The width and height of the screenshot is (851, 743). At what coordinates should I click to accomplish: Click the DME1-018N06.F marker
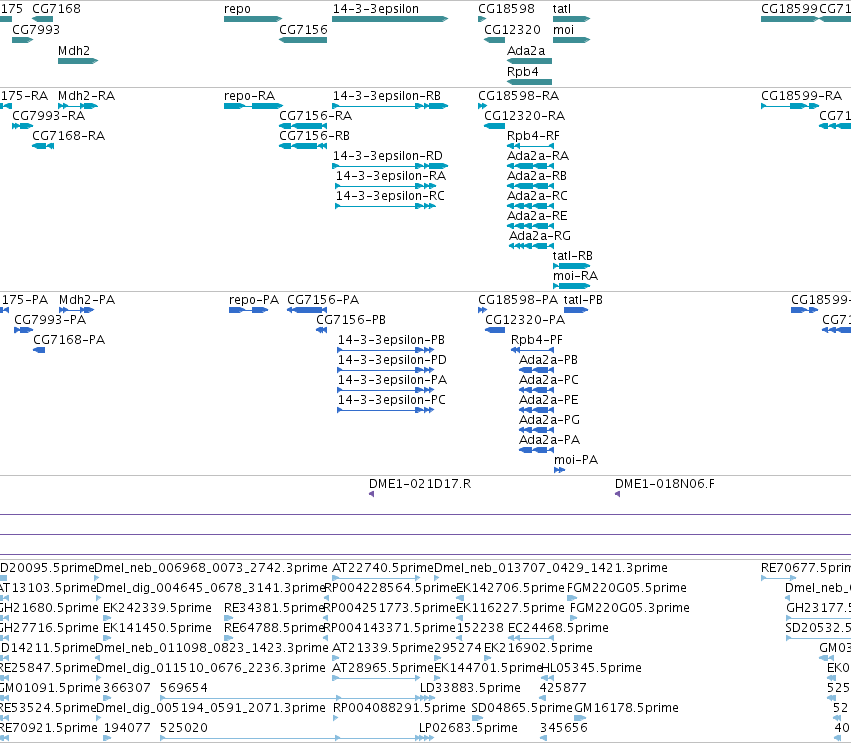618,494
